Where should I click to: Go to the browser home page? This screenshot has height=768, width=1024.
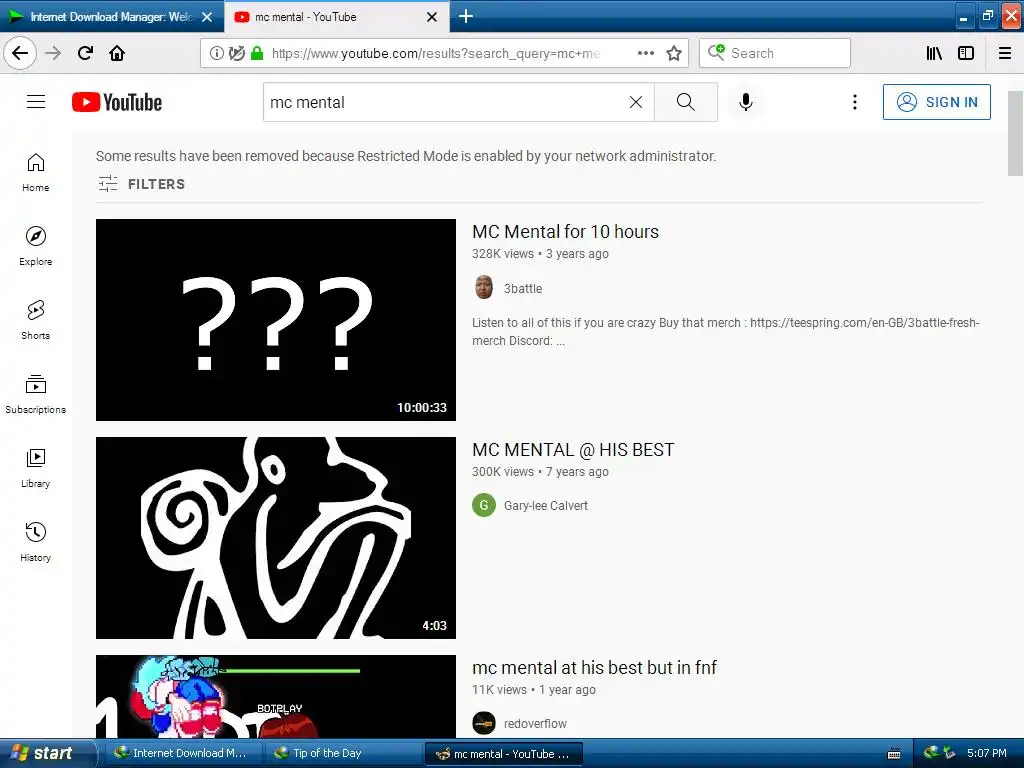point(117,53)
